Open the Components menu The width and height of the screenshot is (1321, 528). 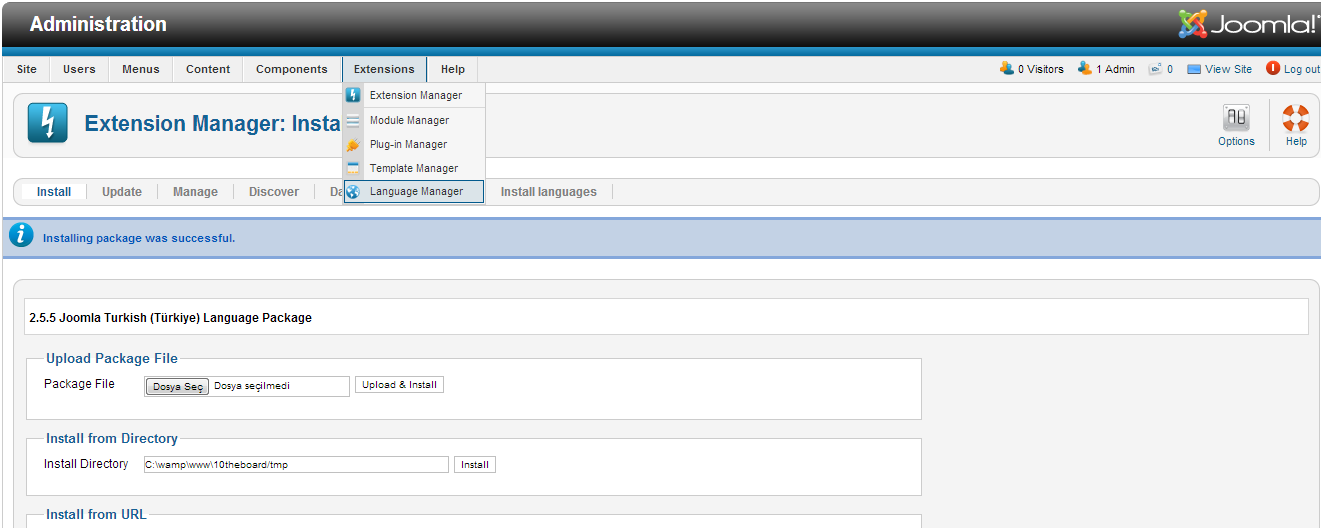coord(292,69)
